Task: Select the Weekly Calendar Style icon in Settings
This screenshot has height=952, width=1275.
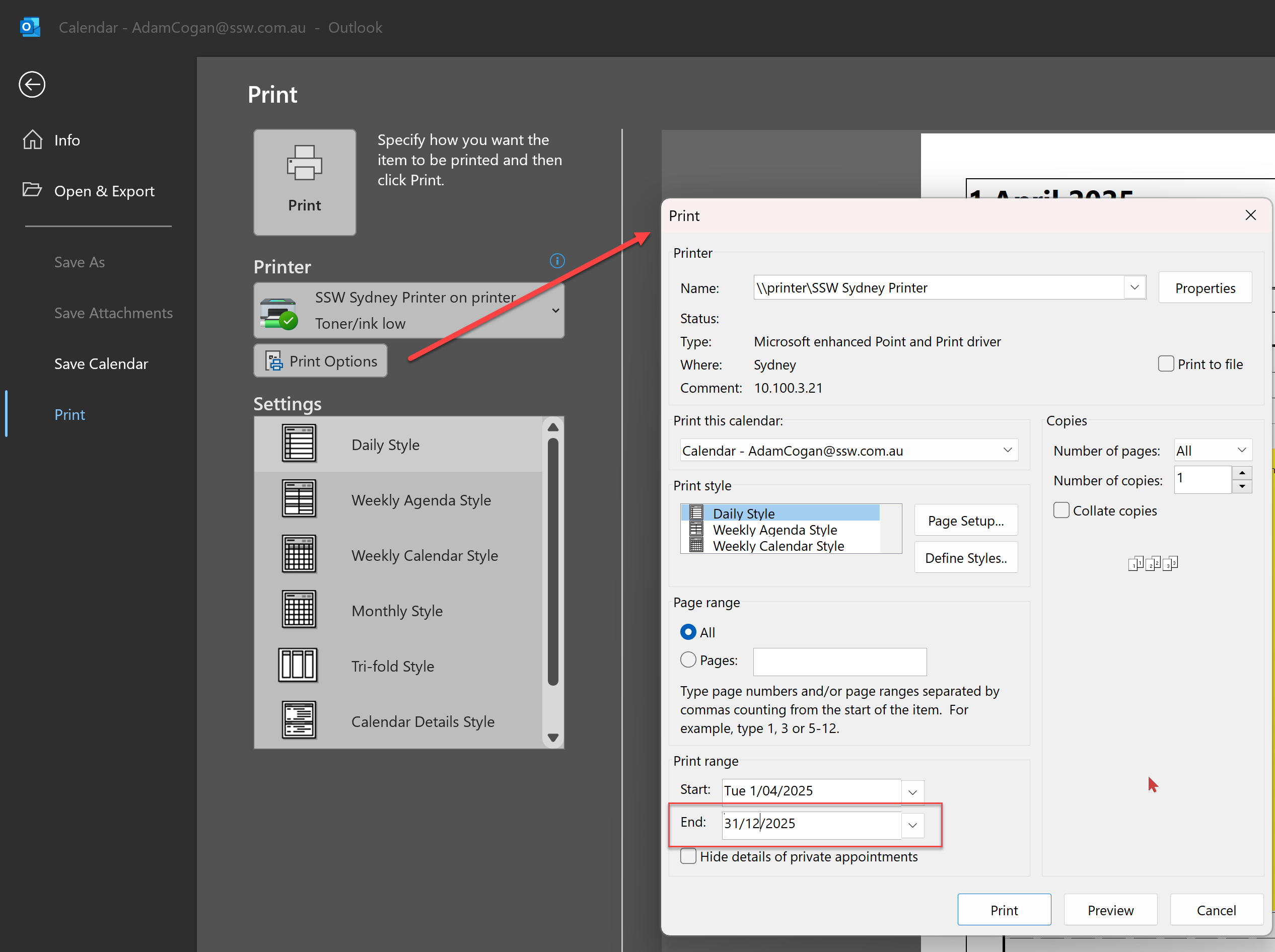Action: pos(299,554)
